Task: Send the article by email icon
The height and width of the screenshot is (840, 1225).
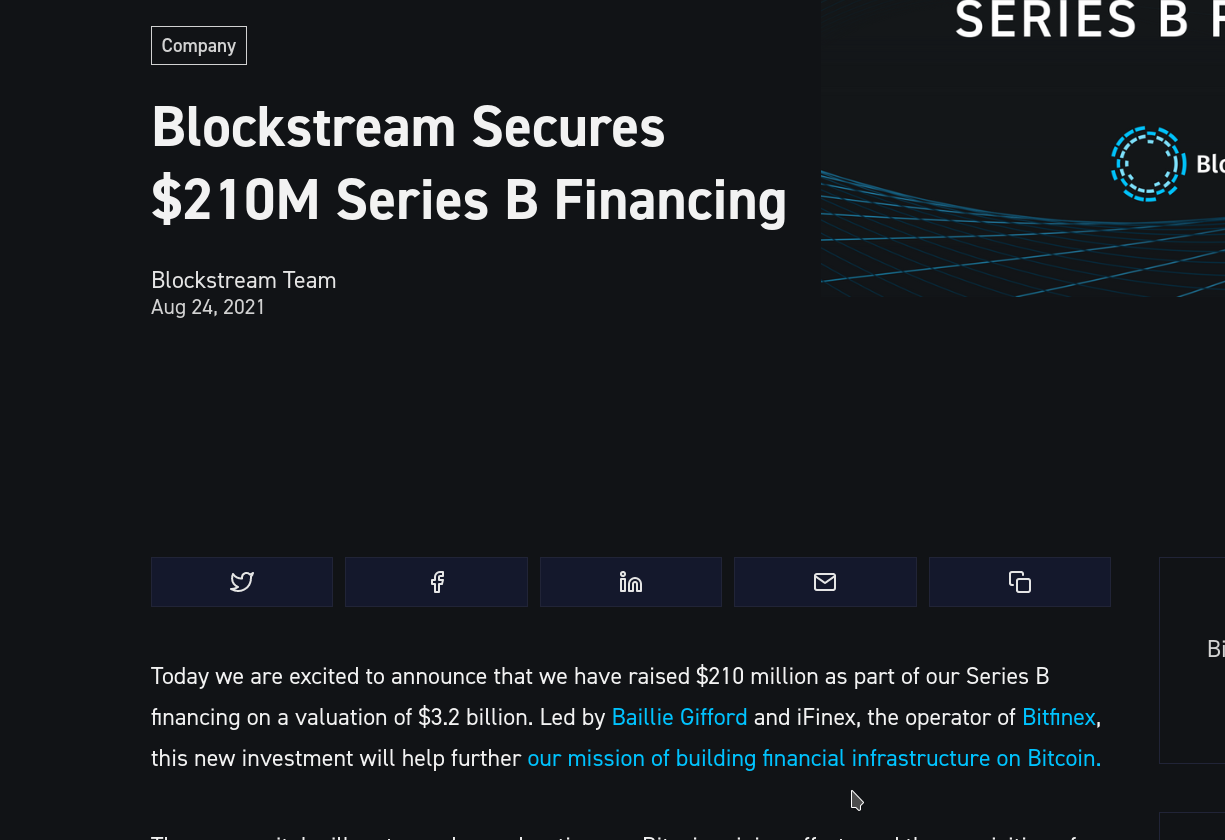Action: coord(825,582)
